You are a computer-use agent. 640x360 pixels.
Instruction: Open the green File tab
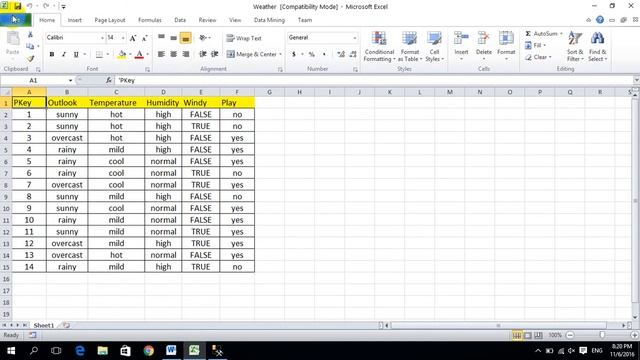[16, 20]
